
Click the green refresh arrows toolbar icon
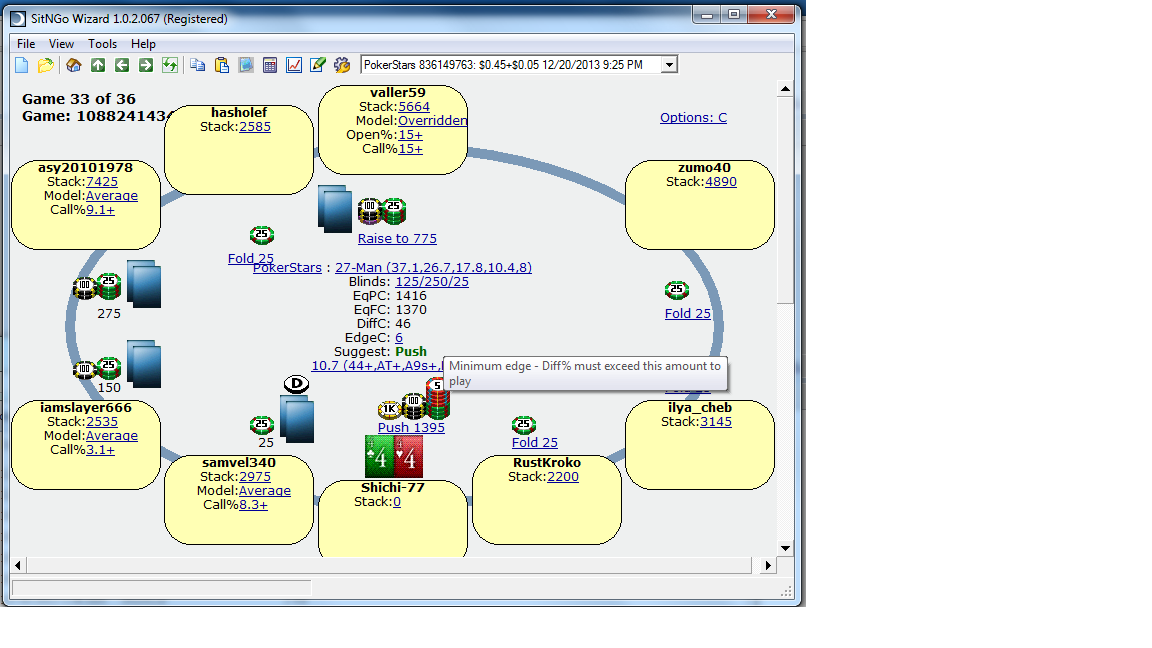170,65
